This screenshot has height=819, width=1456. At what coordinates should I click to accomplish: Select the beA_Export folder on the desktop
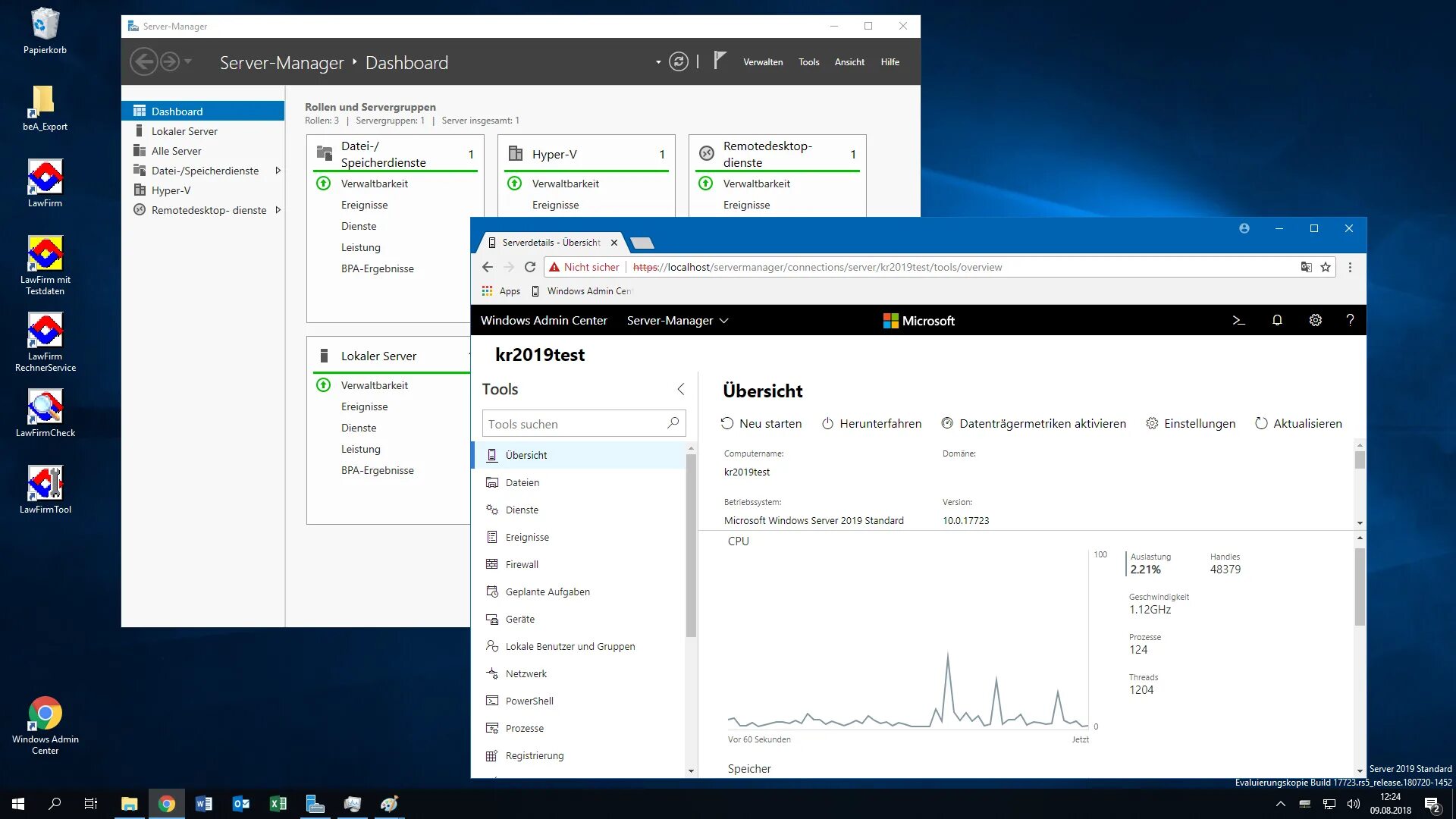pos(45,108)
